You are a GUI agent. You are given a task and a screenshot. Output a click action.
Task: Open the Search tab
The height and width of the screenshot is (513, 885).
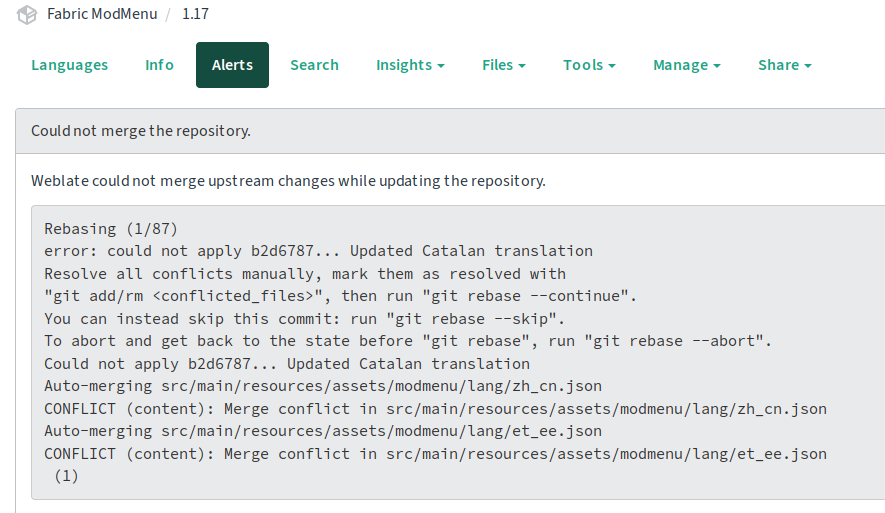[x=314, y=65]
